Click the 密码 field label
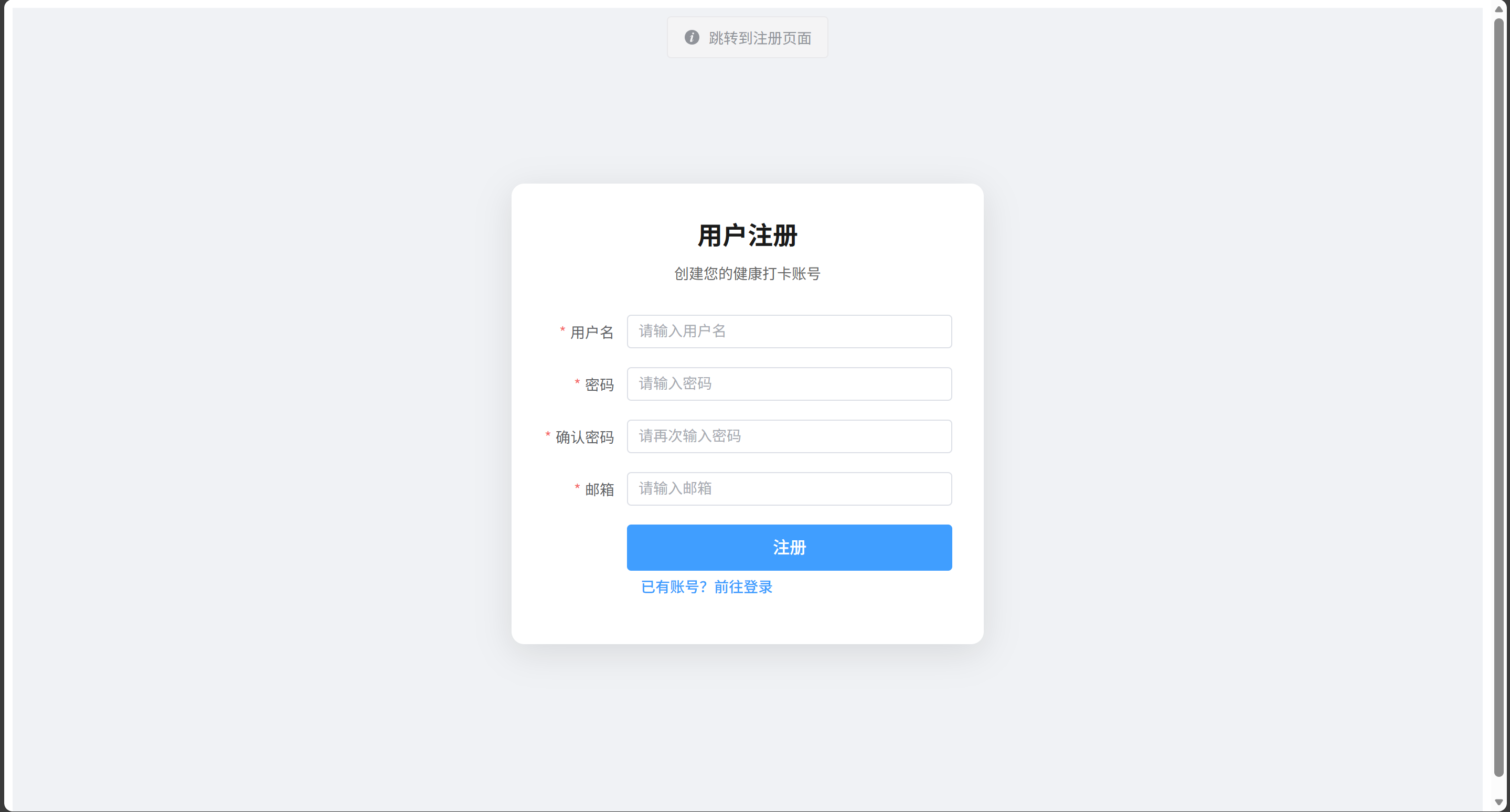Screen dimensions: 1510x812 click(599, 385)
